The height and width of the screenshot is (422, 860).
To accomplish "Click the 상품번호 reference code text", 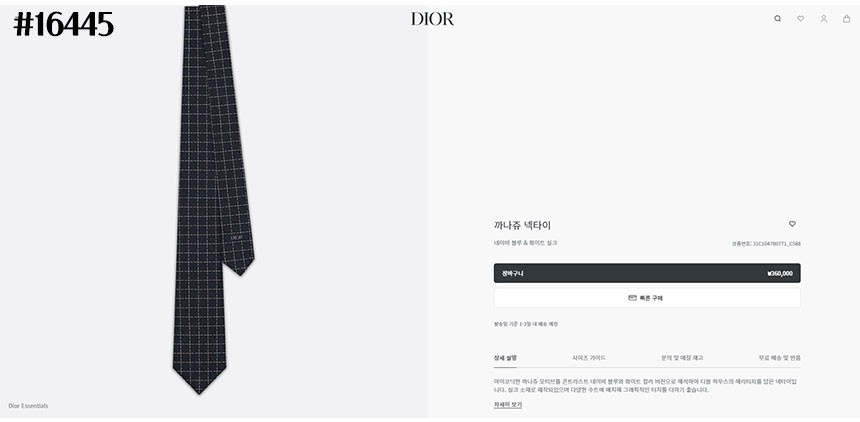I will [x=766, y=244].
